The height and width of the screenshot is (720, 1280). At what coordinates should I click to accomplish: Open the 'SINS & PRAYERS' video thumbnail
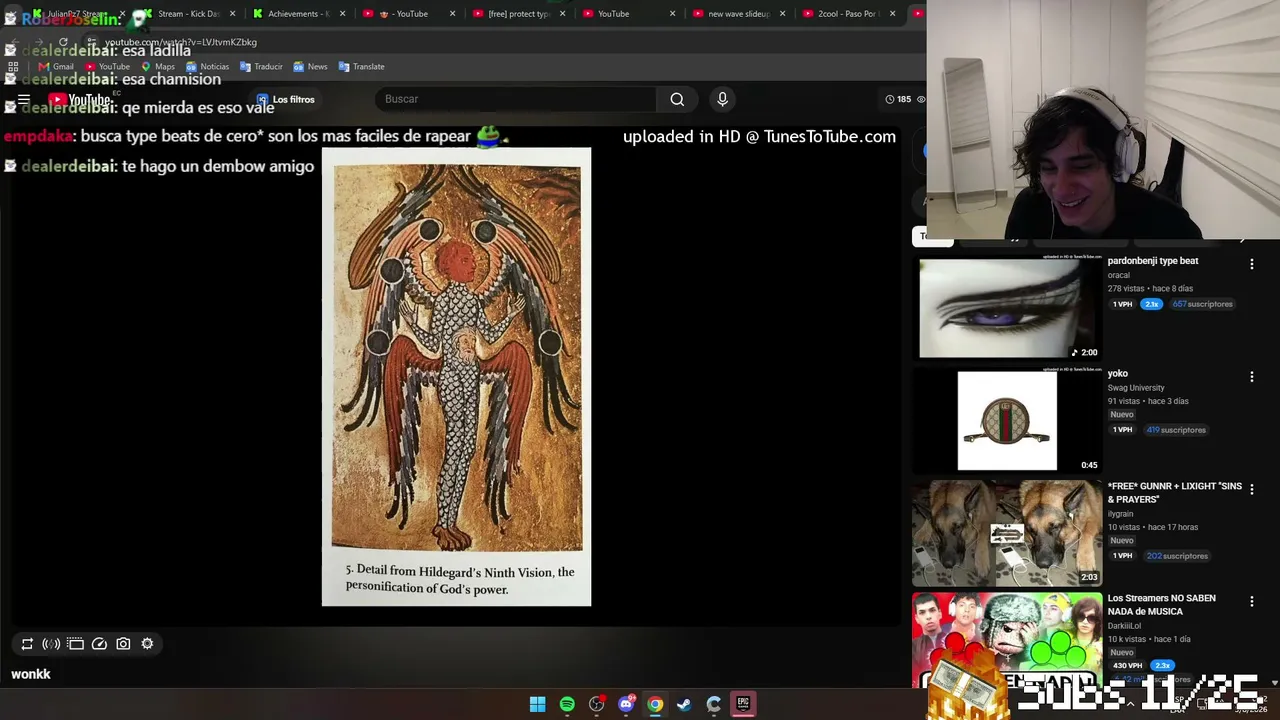coord(1007,533)
